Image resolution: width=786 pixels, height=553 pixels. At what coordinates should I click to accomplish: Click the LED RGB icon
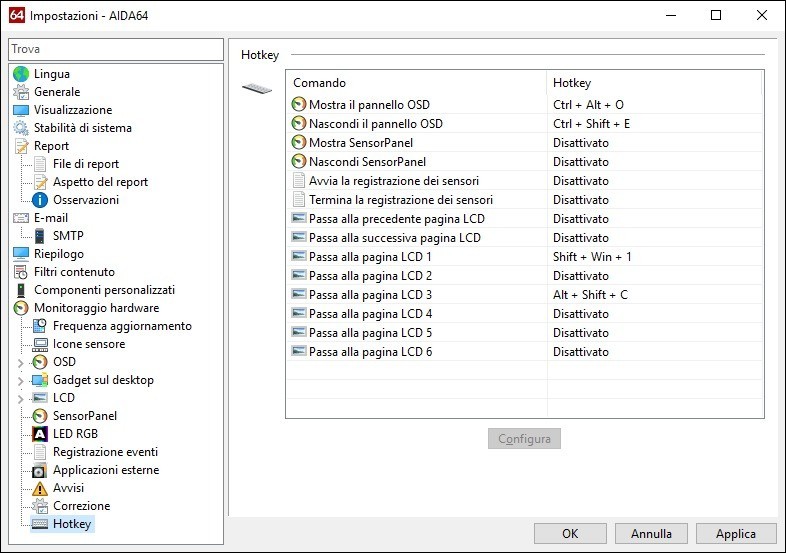click(40, 434)
